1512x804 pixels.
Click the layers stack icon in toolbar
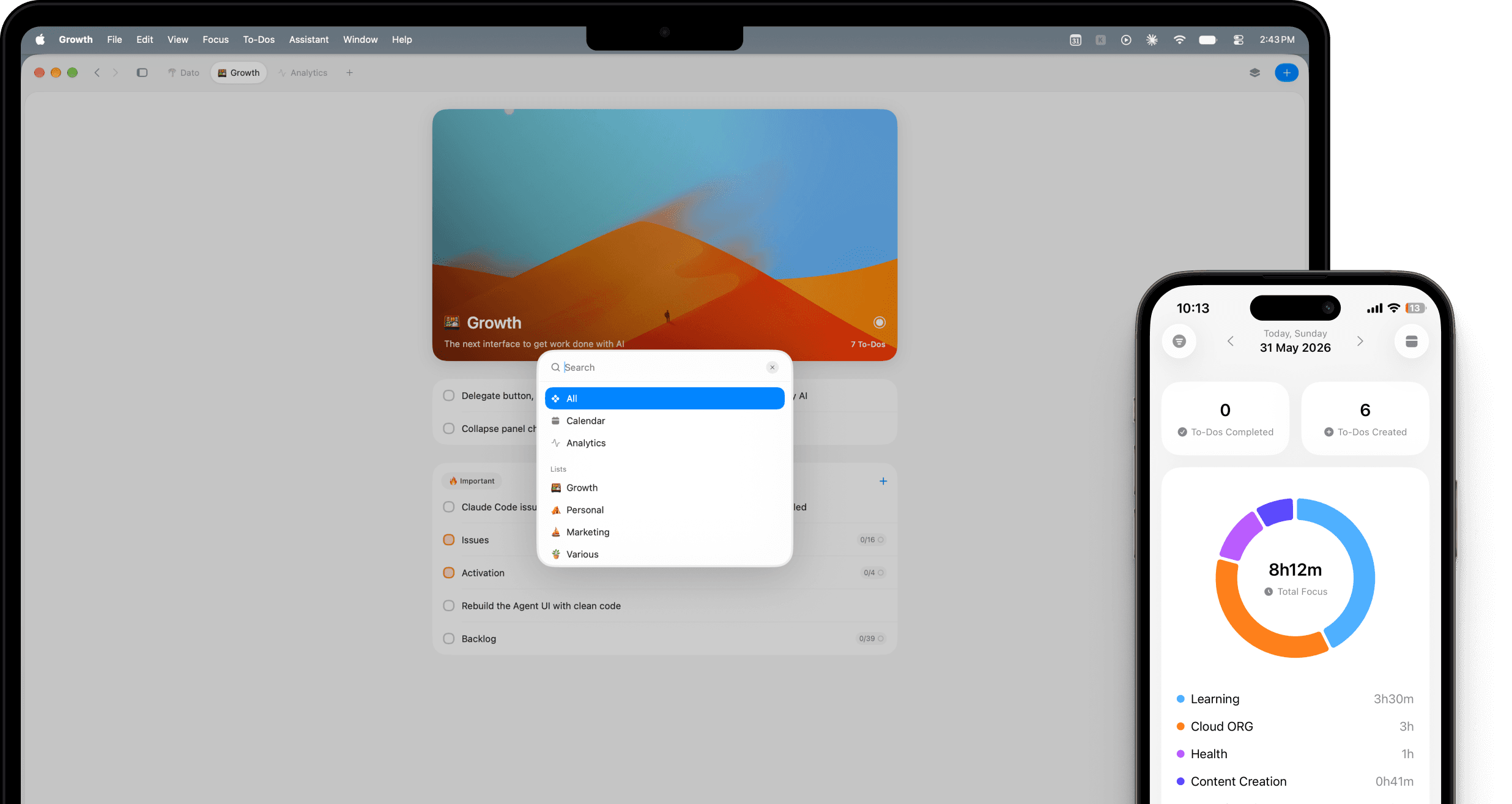tap(1254, 72)
